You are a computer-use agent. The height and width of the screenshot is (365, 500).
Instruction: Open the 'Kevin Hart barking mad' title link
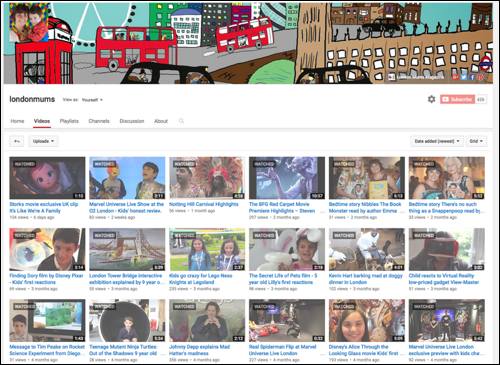[x=366, y=279]
